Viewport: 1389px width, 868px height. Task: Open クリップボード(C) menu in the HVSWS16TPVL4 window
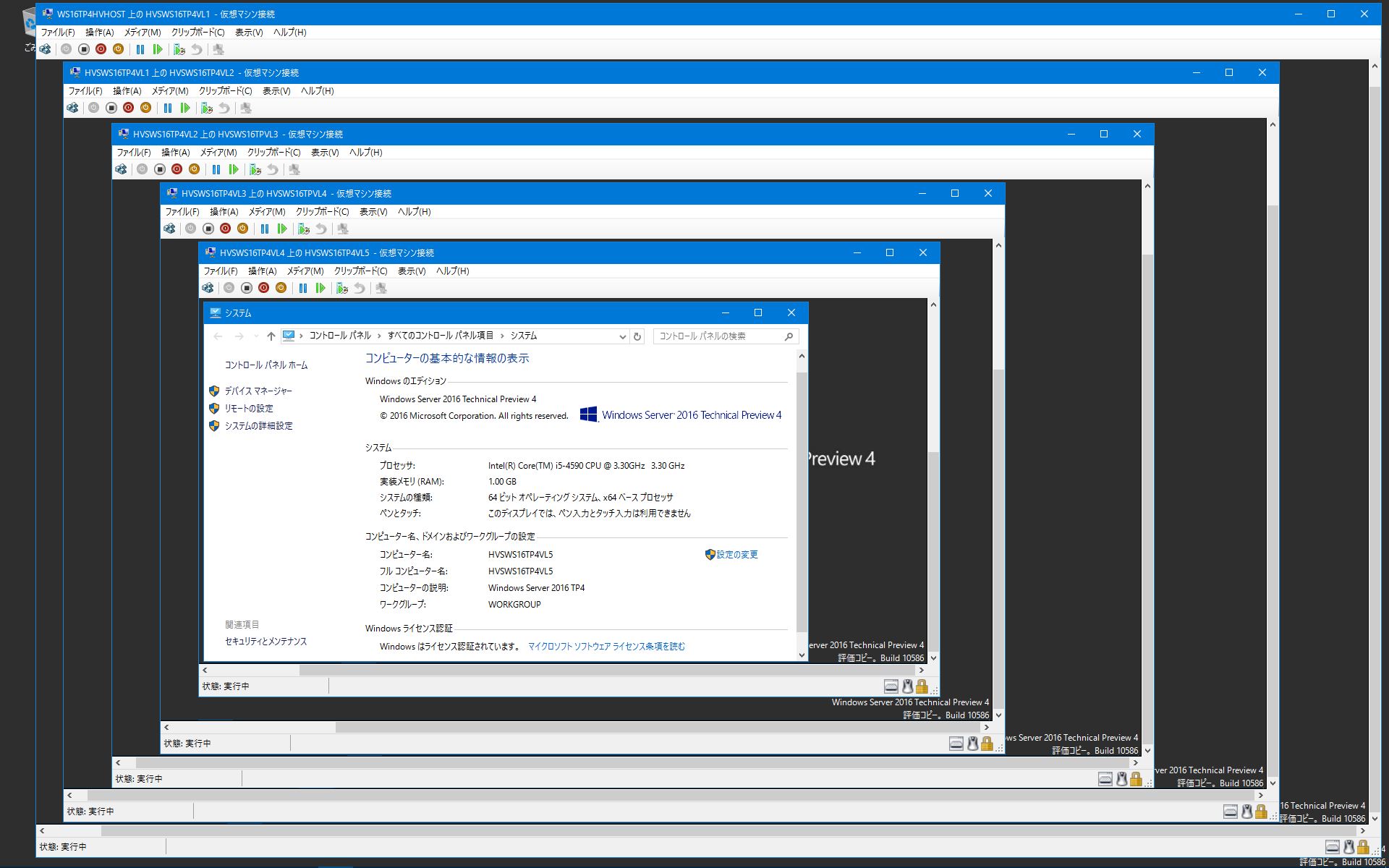[x=322, y=212]
